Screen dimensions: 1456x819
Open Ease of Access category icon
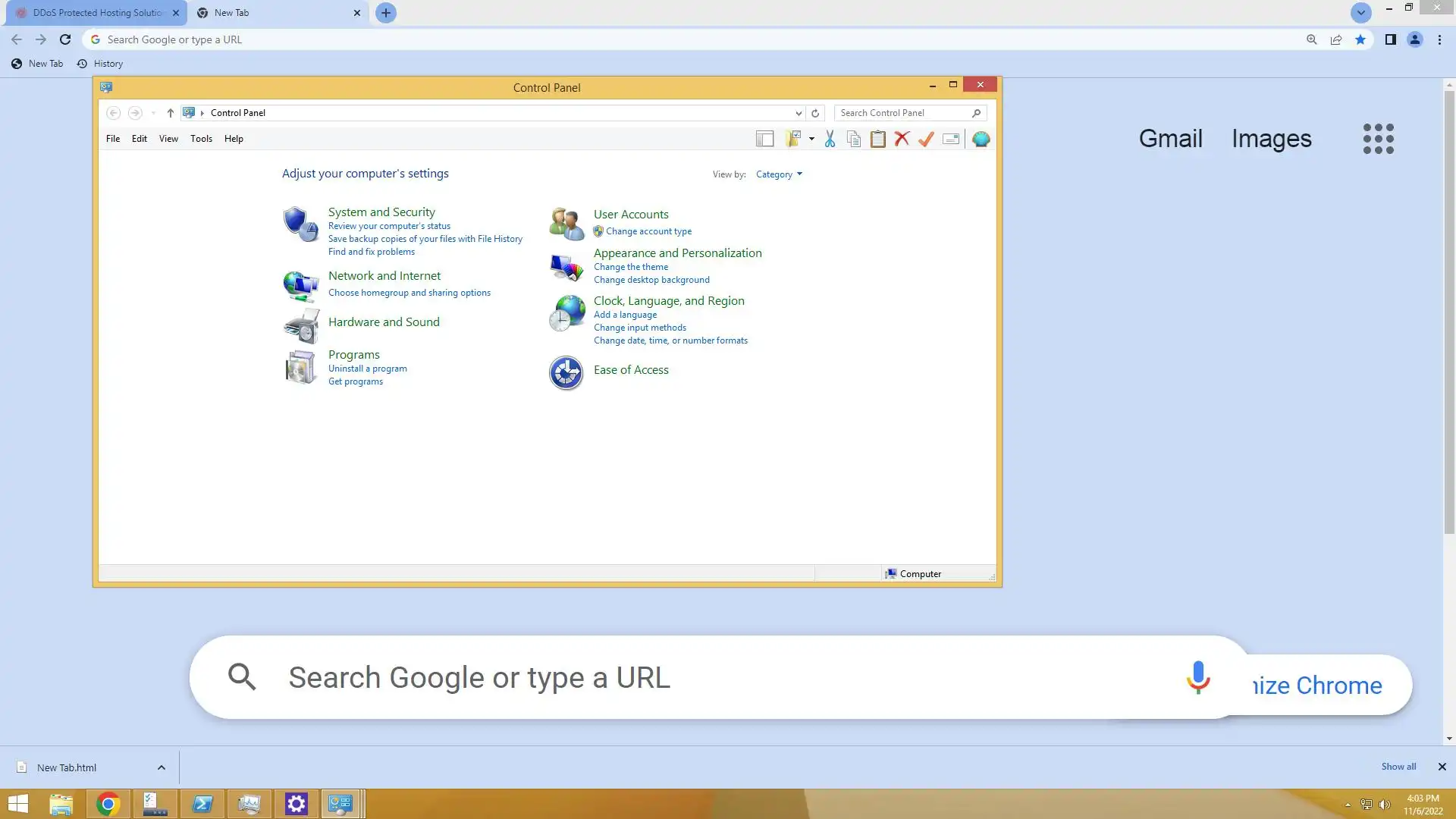pyautogui.click(x=566, y=372)
